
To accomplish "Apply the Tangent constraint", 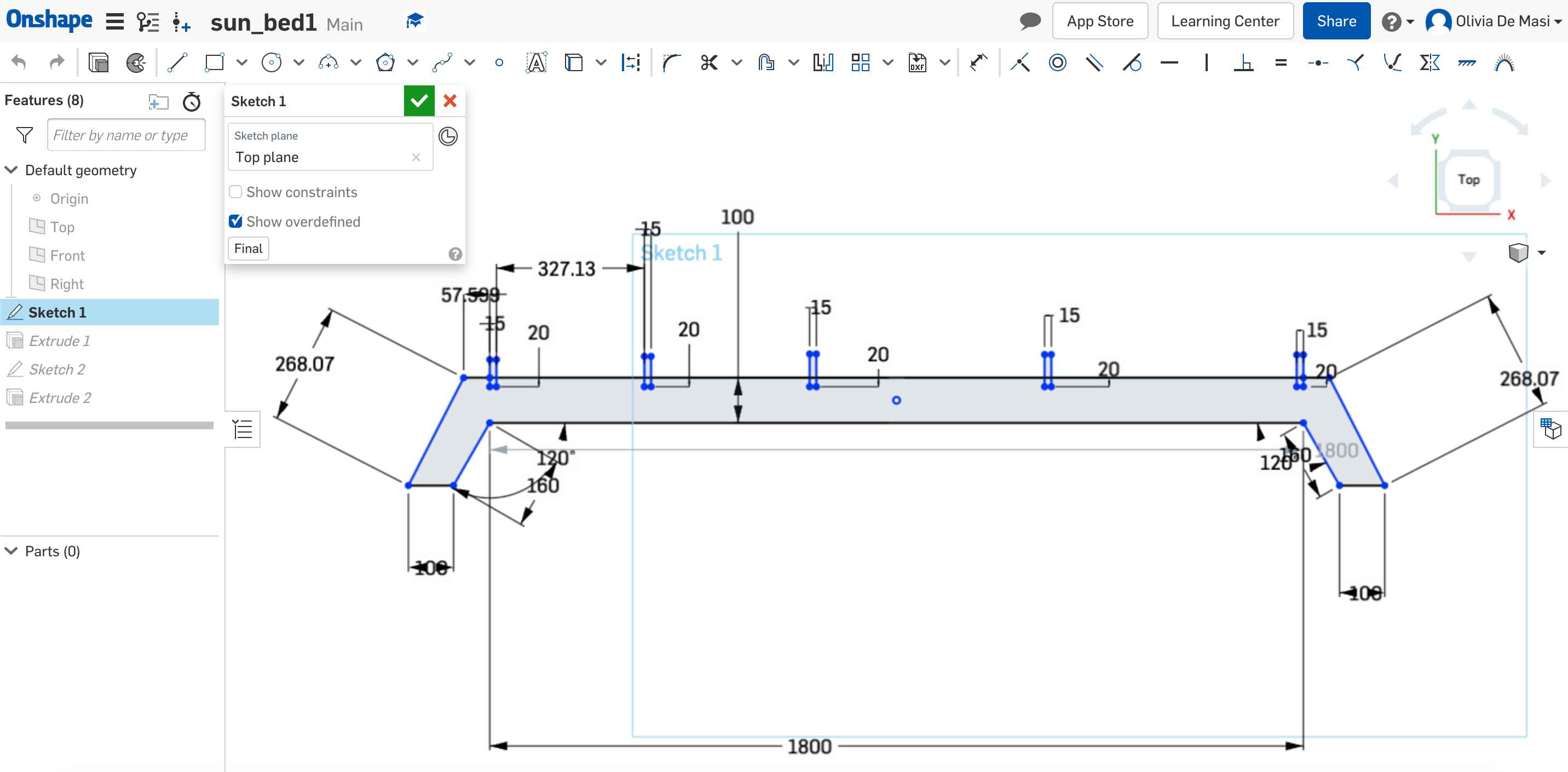I will tap(1132, 62).
